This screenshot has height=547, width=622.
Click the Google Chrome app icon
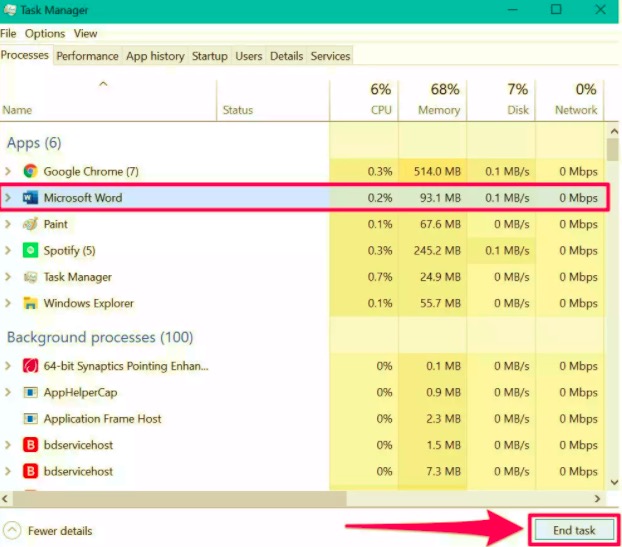[31, 171]
